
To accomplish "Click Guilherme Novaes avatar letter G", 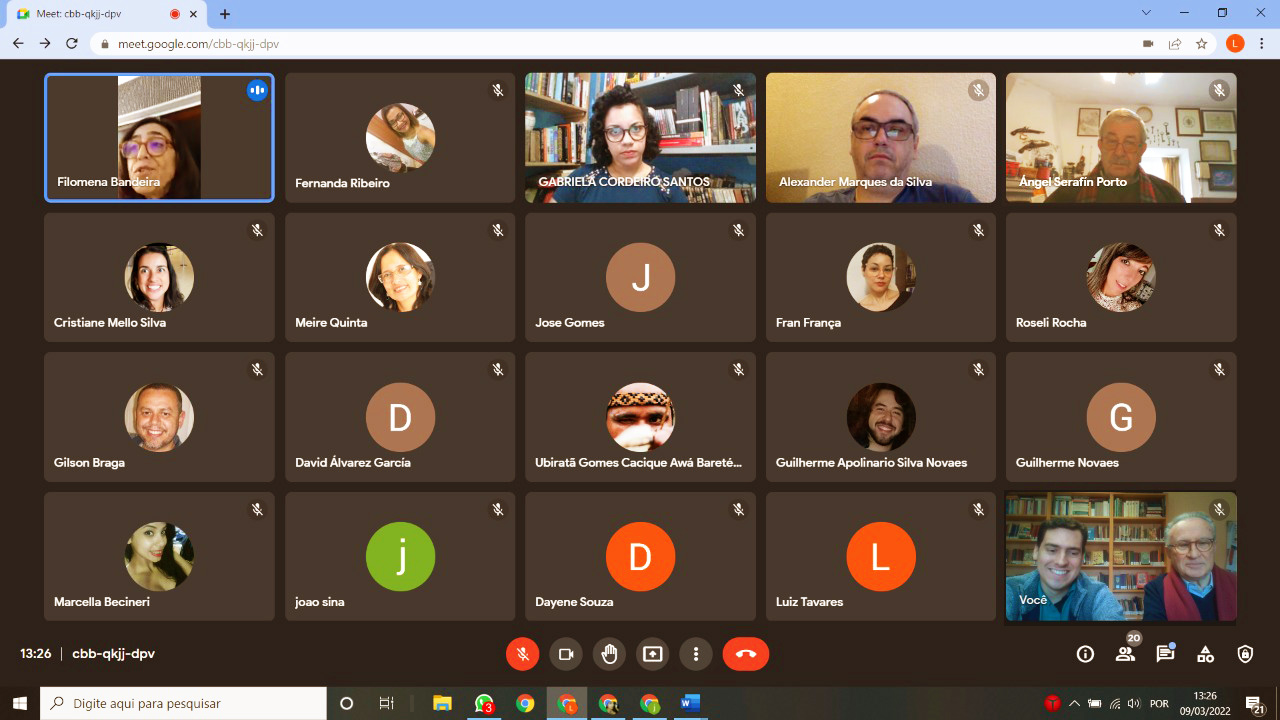I will (1121, 417).
